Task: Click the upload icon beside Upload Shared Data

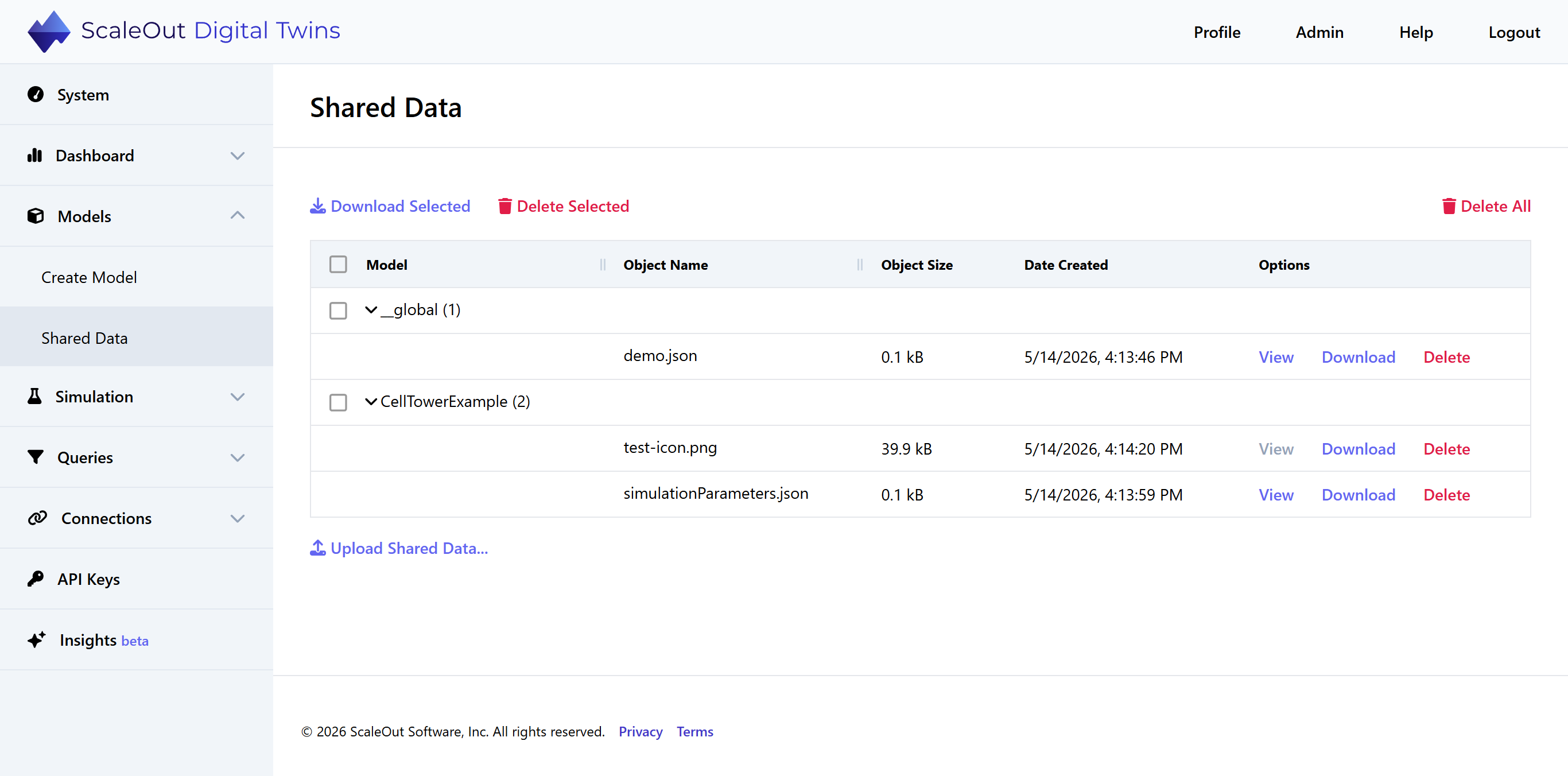Action: (318, 548)
